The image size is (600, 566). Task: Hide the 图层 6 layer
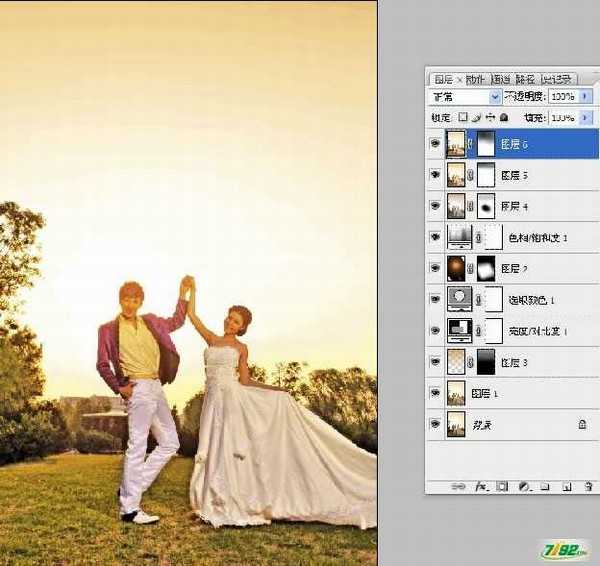[435, 144]
